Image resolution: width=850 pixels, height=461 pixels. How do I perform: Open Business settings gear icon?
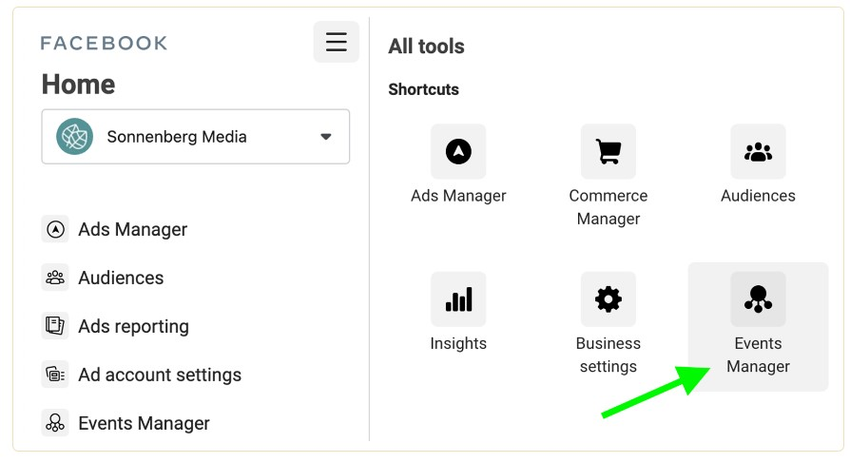pyautogui.click(x=608, y=299)
